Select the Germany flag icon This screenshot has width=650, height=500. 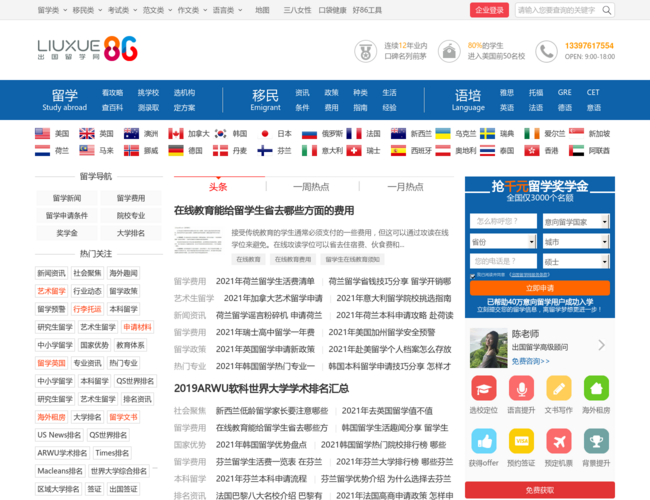coord(176,150)
